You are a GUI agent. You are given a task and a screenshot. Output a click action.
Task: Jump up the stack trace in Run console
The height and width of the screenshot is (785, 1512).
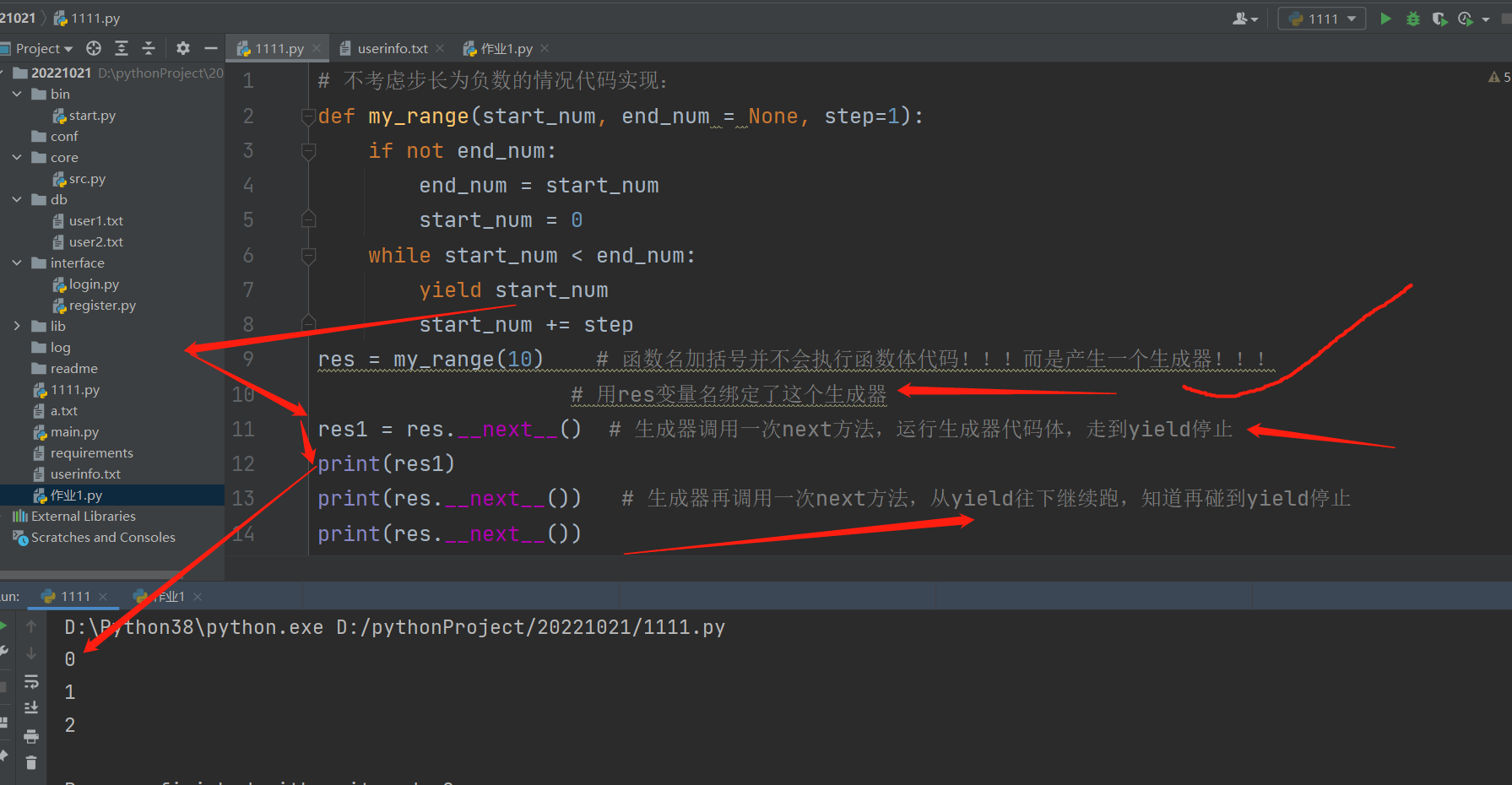click(x=31, y=626)
